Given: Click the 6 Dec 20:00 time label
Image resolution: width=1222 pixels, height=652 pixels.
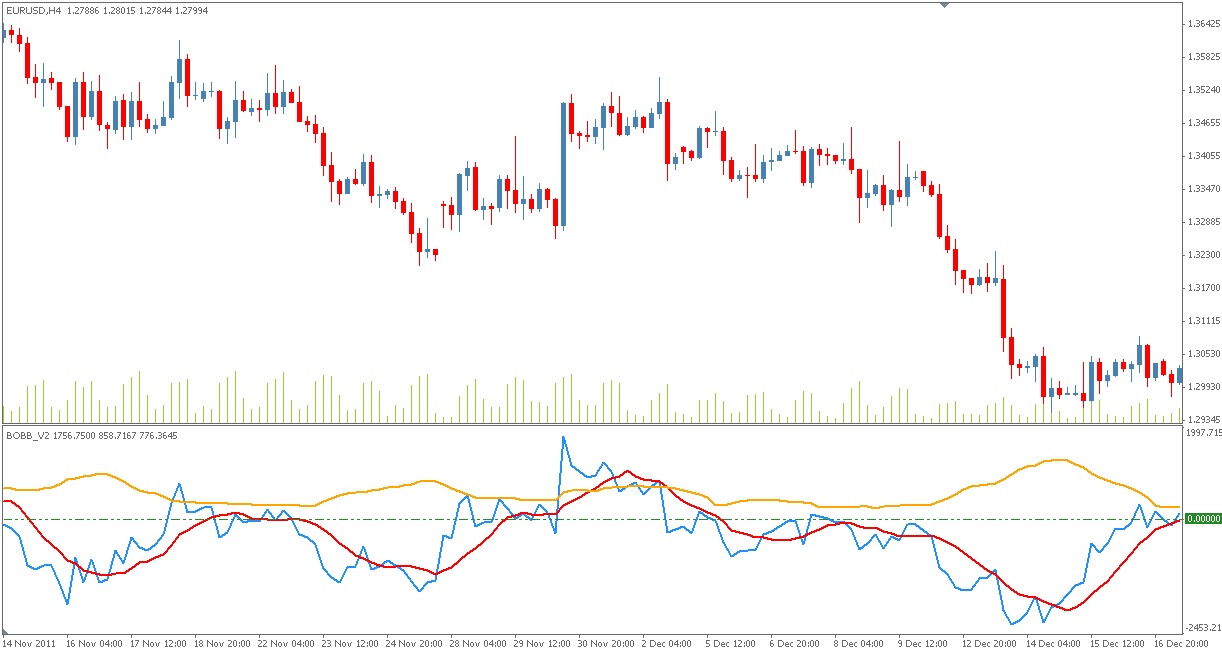Looking at the screenshot, I should click(x=796, y=644).
